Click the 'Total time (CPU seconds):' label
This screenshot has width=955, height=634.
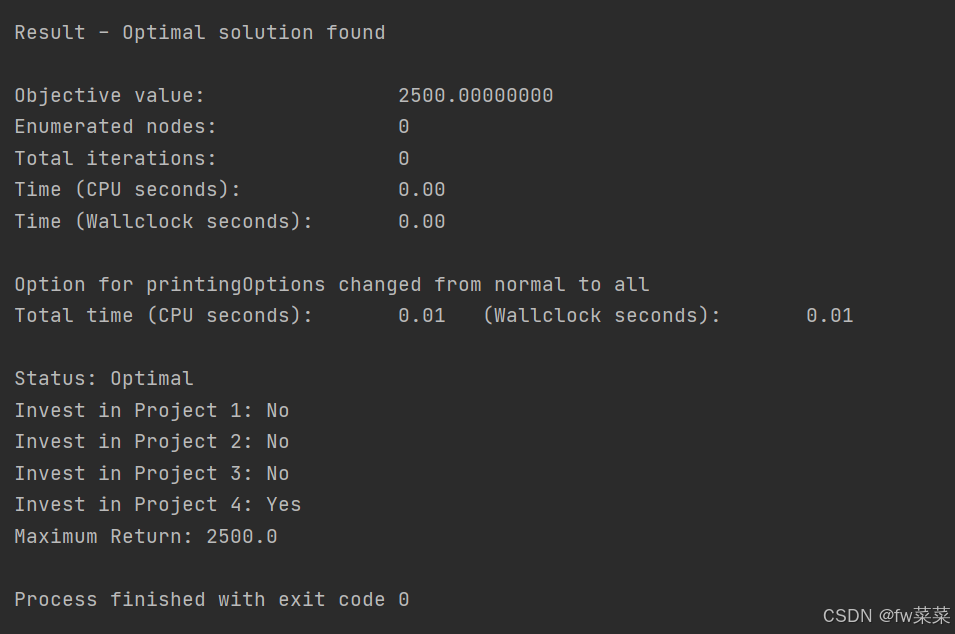pos(163,316)
